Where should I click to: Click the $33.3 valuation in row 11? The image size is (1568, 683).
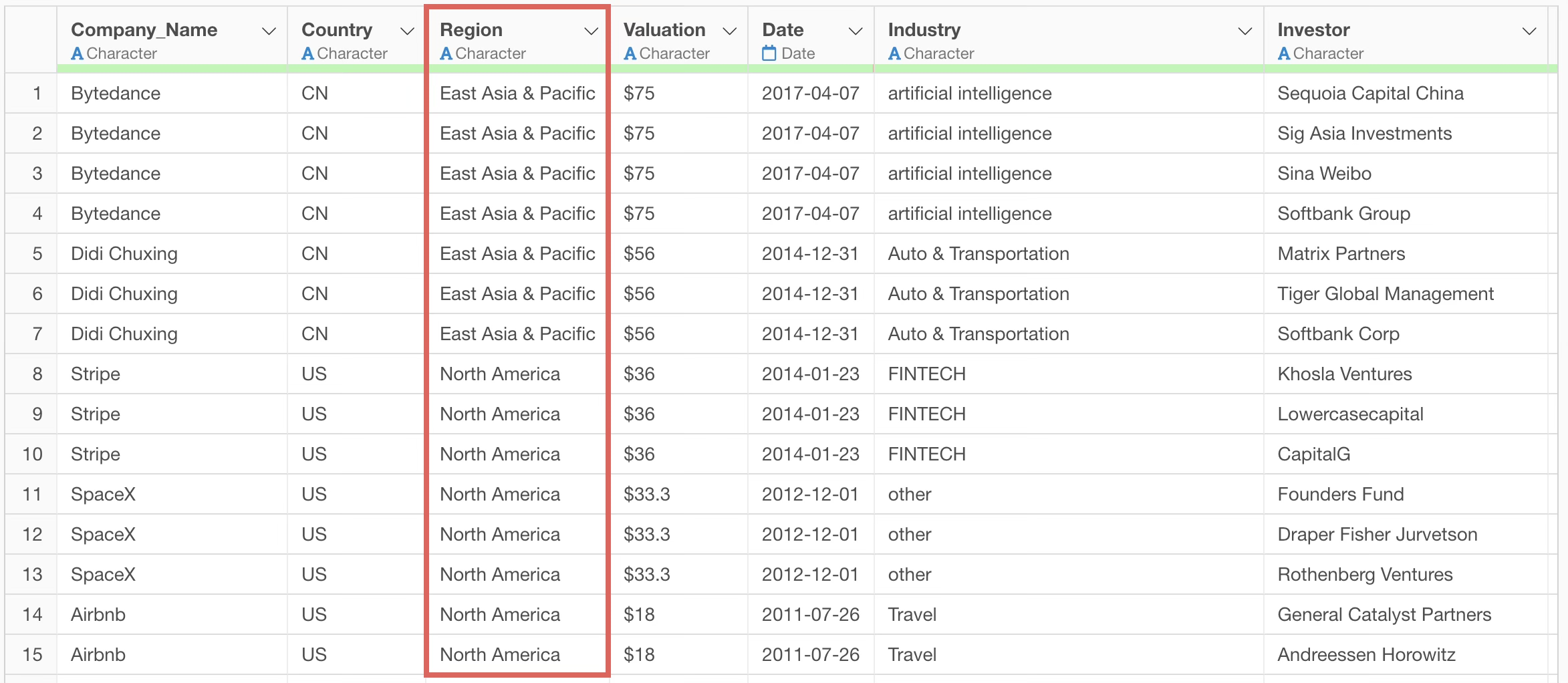(646, 495)
